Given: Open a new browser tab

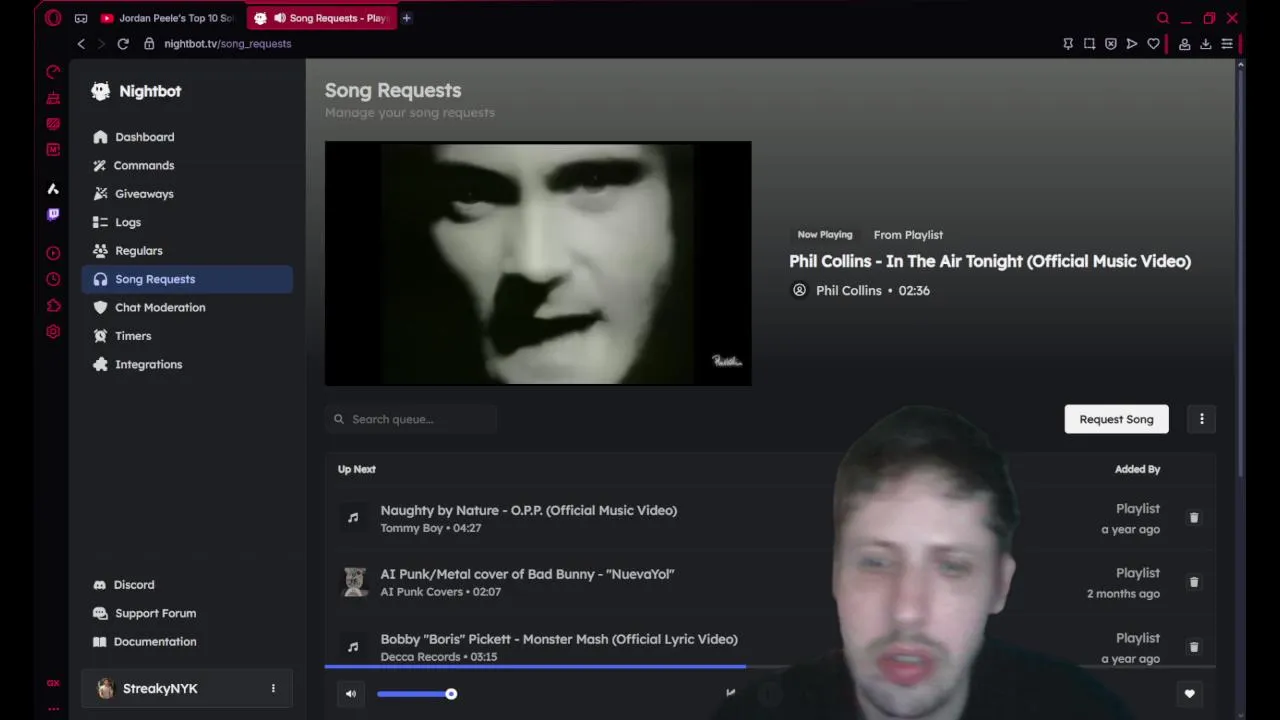Looking at the screenshot, I should point(406,18).
